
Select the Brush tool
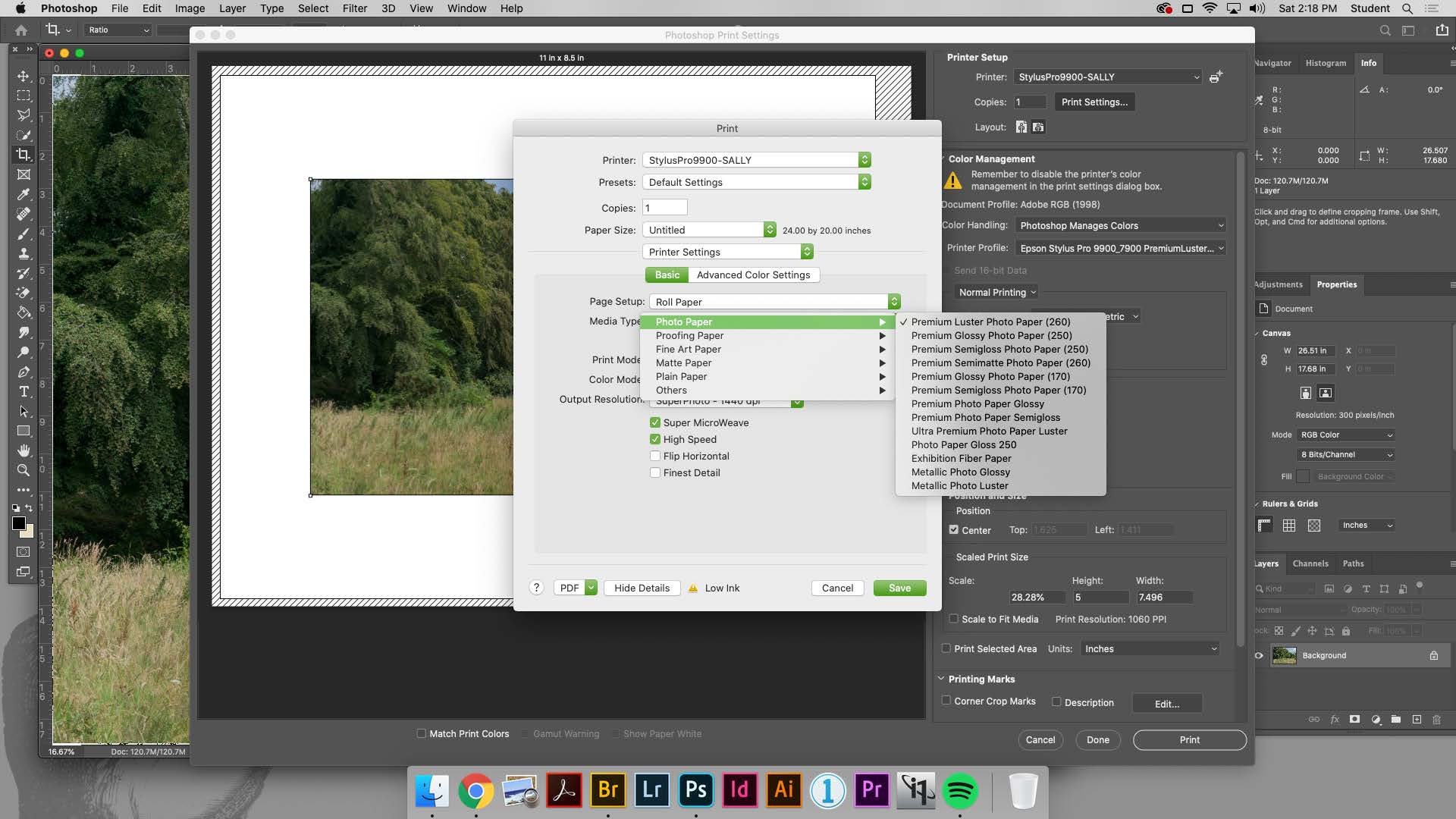pyautogui.click(x=24, y=234)
